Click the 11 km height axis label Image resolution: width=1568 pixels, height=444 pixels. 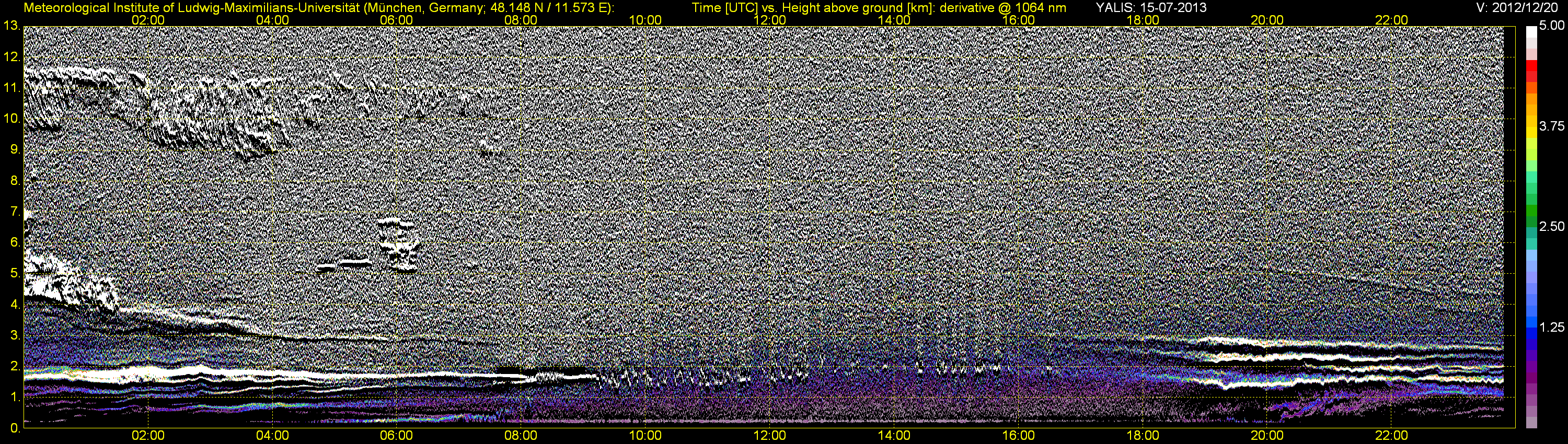point(11,88)
